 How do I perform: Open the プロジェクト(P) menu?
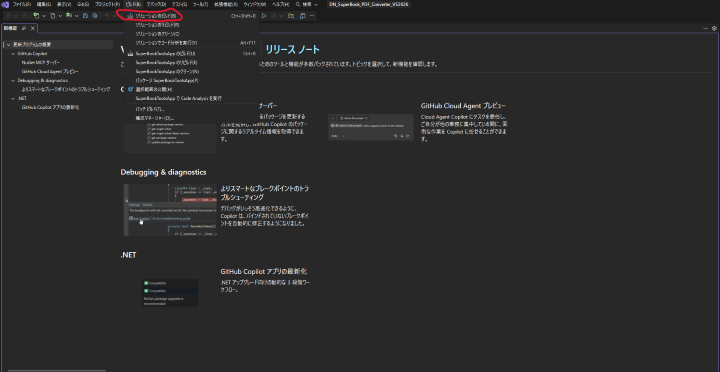click(x=107, y=4)
